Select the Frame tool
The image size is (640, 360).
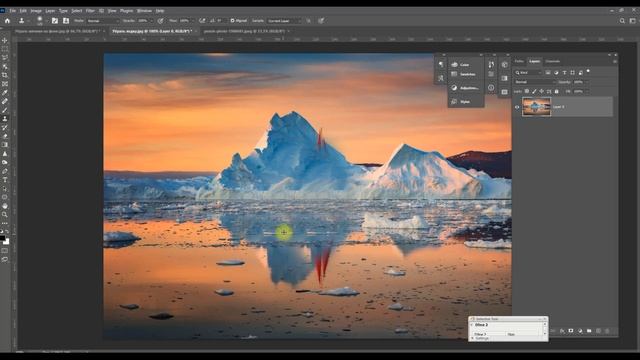pyautogui.click(x=5, y=84)
